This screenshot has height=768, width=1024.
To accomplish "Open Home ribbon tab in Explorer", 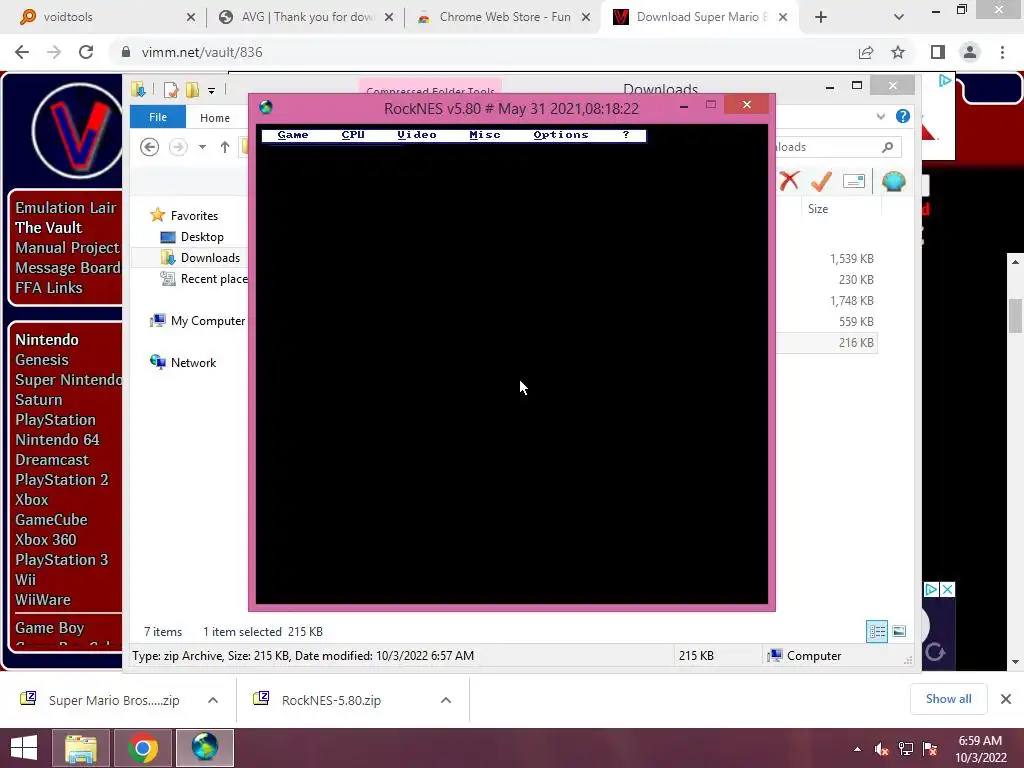I will 215,118.
